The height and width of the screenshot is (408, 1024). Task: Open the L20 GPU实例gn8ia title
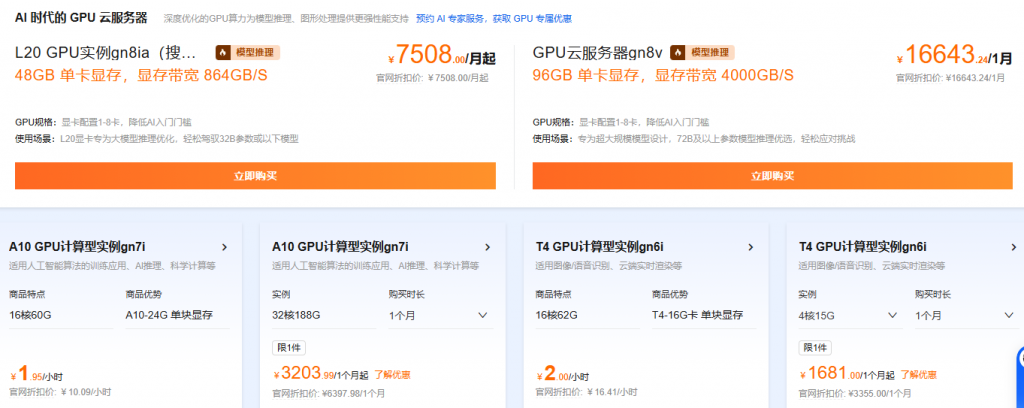tap(112, 52)
